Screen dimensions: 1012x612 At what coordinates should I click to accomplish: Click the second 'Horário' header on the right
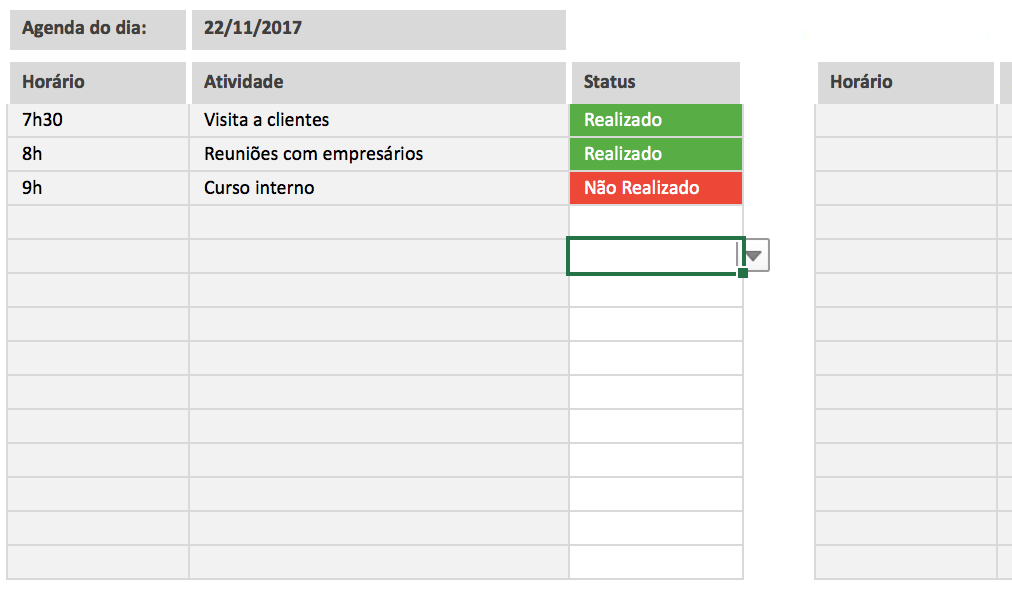coord(905,82)
